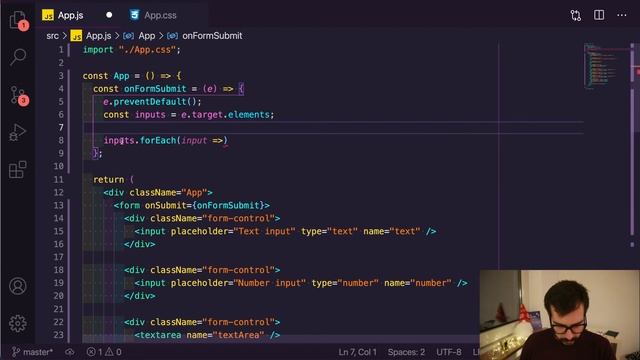
Task: Open the Explorer view in activity bar
Action: pyautogui.click(x=18, y=20)
